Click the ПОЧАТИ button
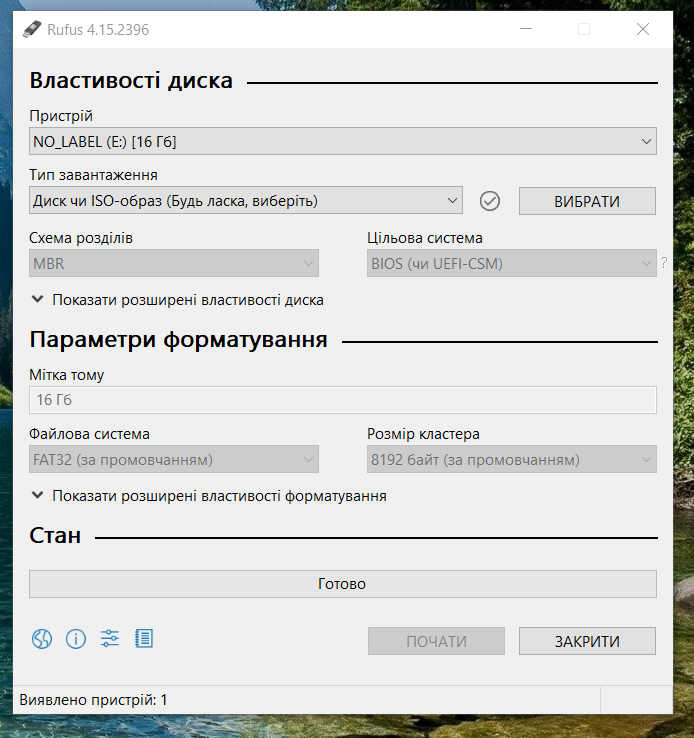Viewport: 694px width, 738px height. (436, 641)
